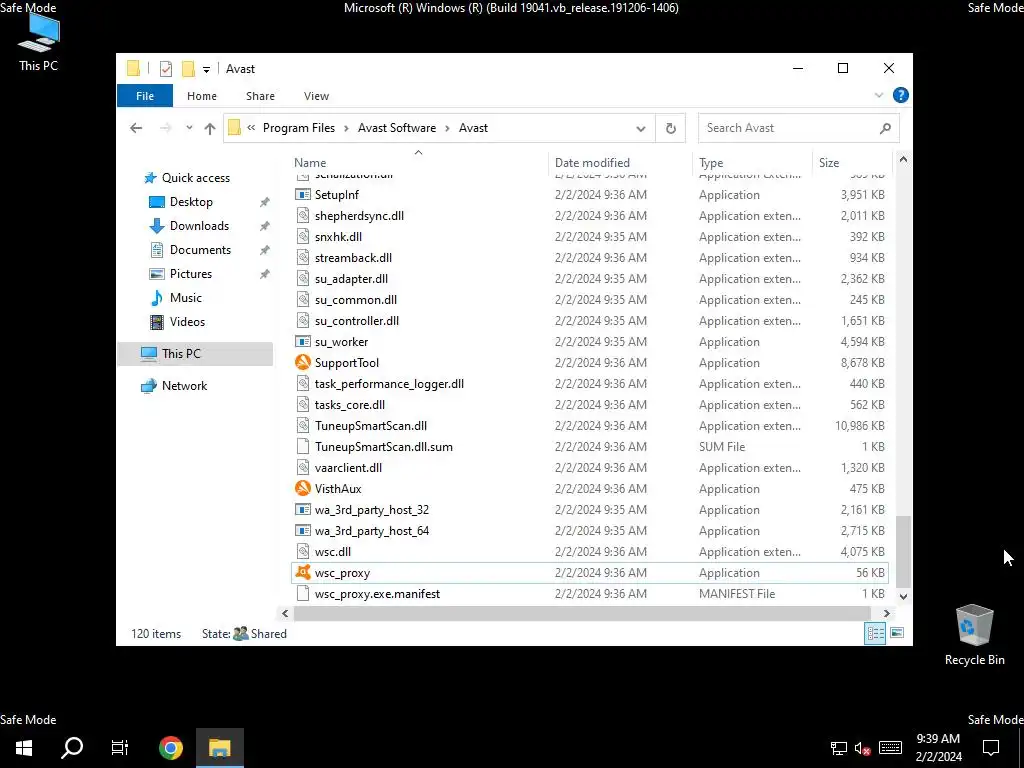Click the New folder toolbar icon
The width and height of the screenshot is (1024, 768).
[x=188, y=69]
